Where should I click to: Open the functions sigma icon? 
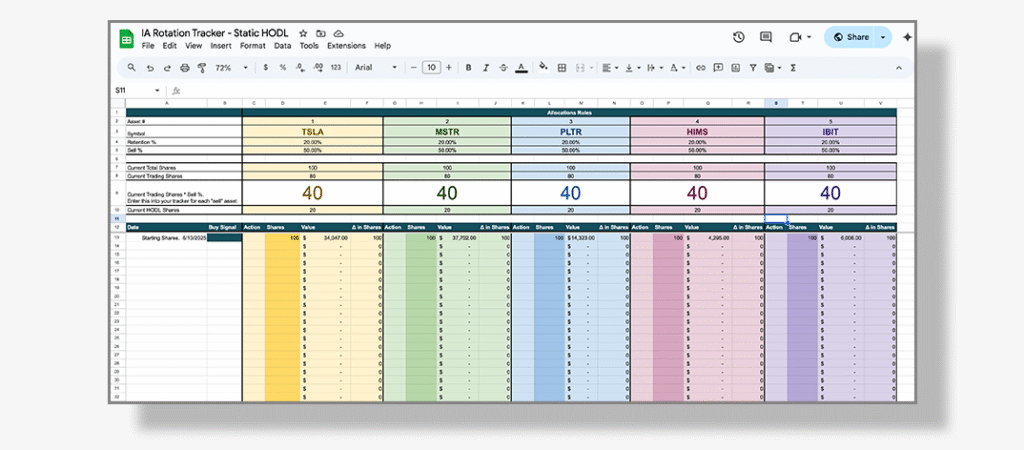[x=793, y=67]
